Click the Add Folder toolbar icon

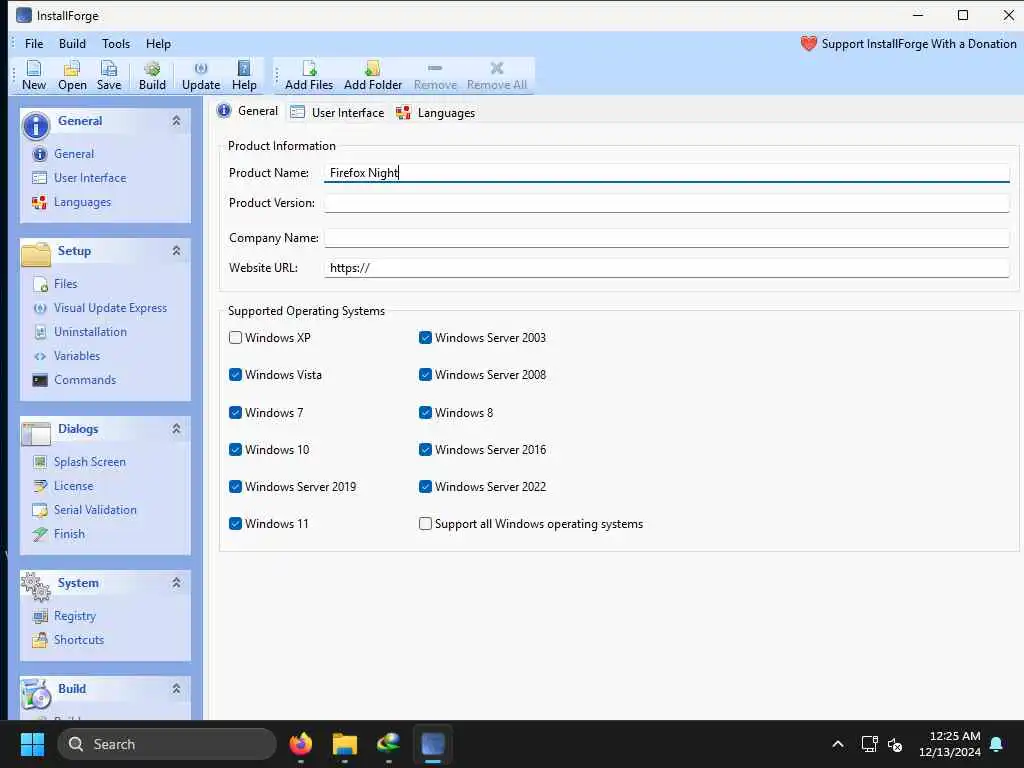(x=373, y=75)
